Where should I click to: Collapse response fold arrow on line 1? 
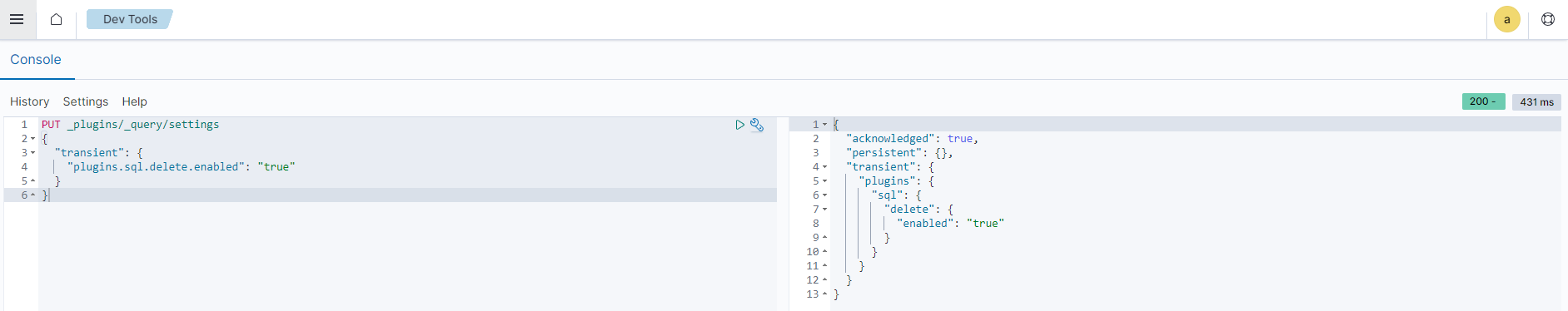point(825,125)
